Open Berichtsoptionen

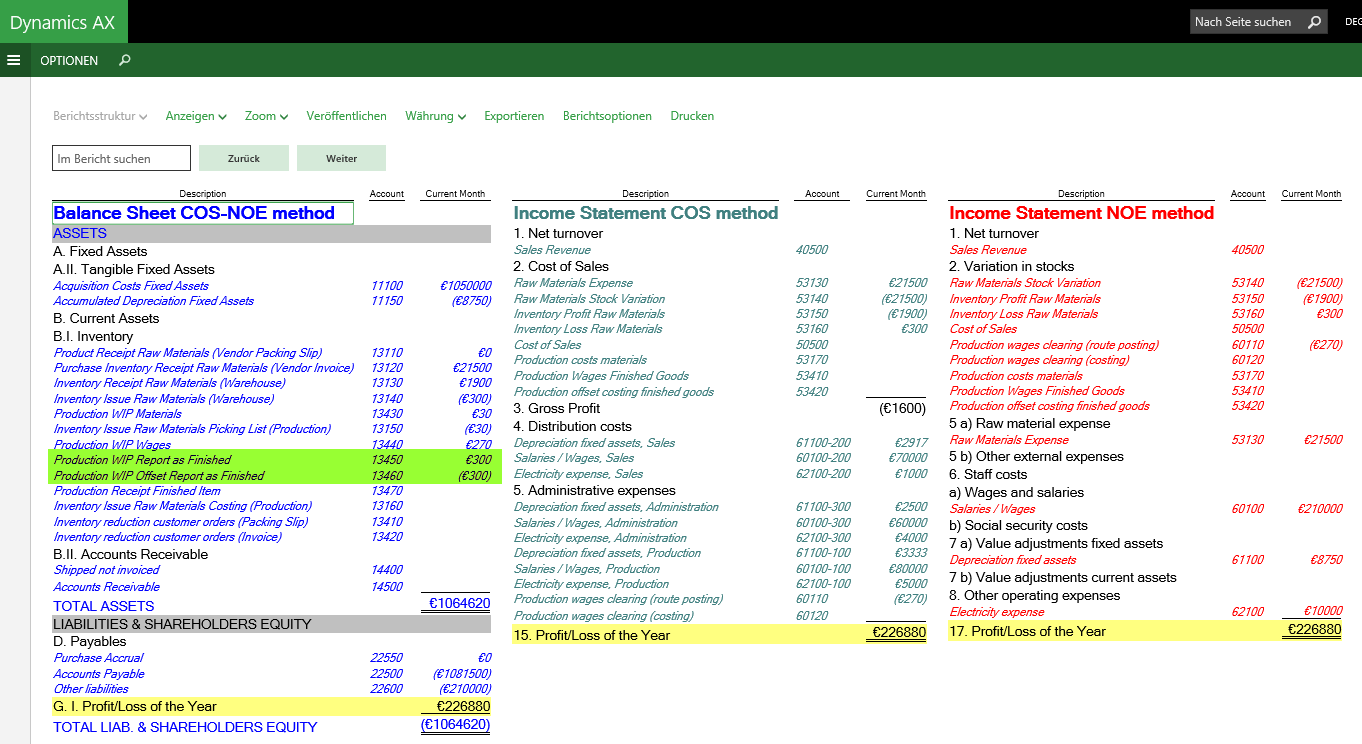[607, 116]
